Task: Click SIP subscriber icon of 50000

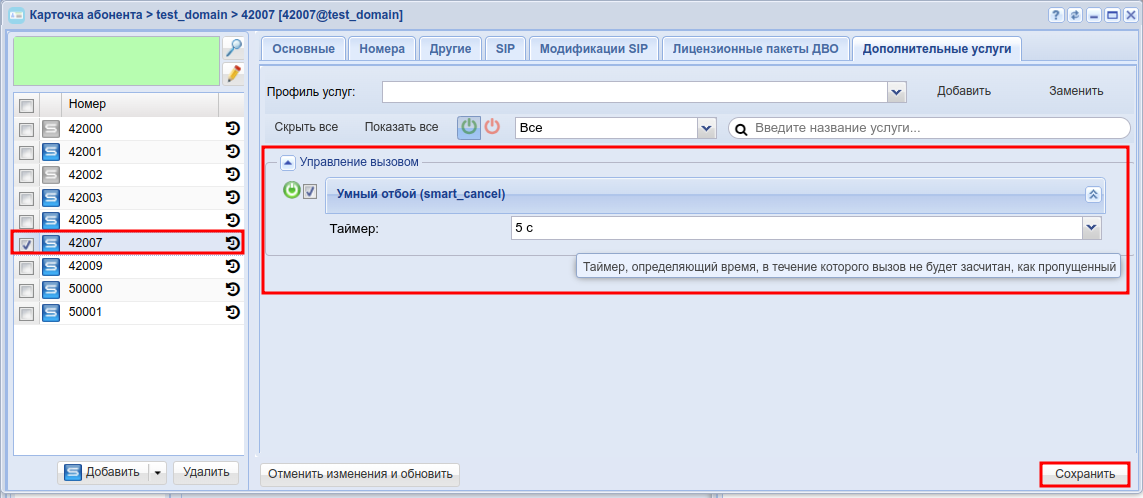Action: point(51,289)
